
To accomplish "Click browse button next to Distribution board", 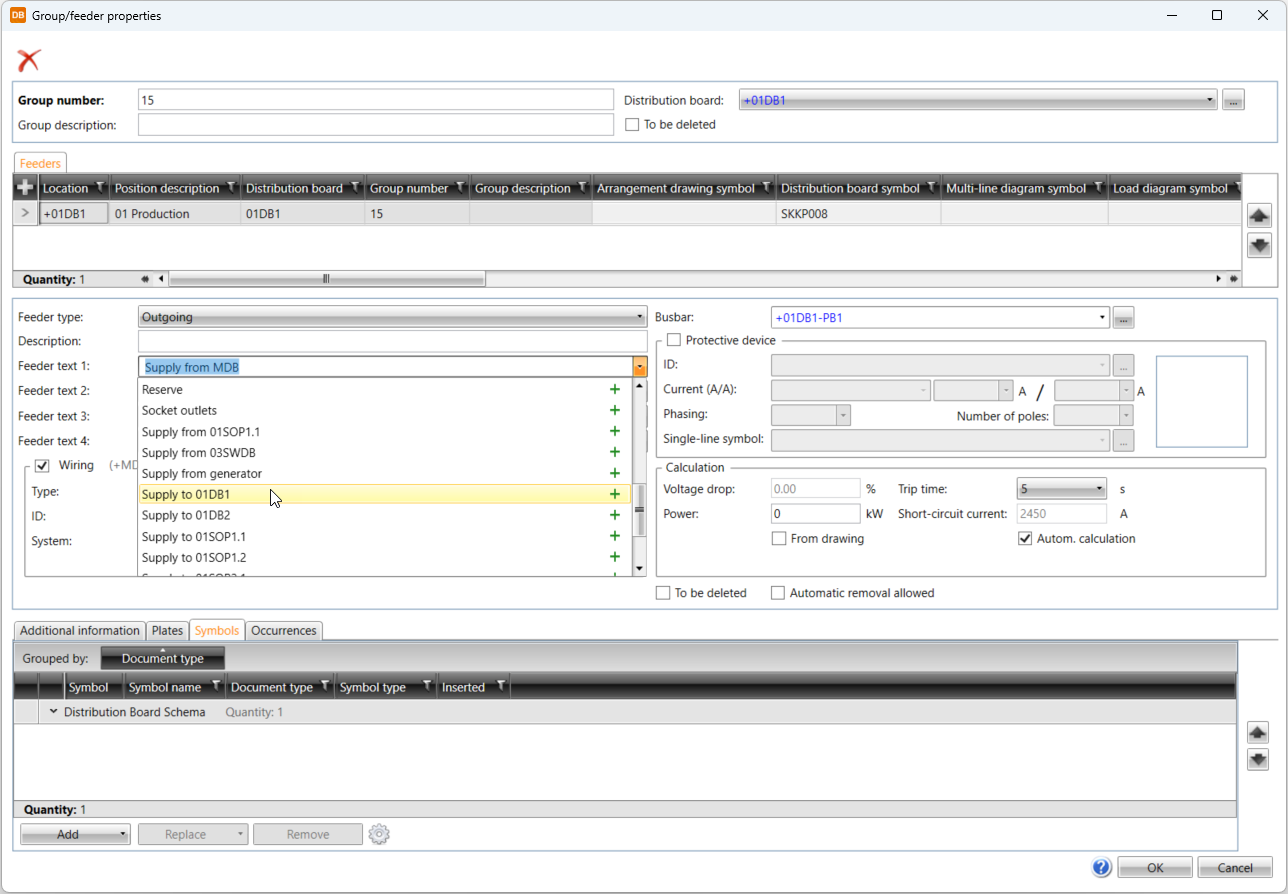I will pos(1233,100).
